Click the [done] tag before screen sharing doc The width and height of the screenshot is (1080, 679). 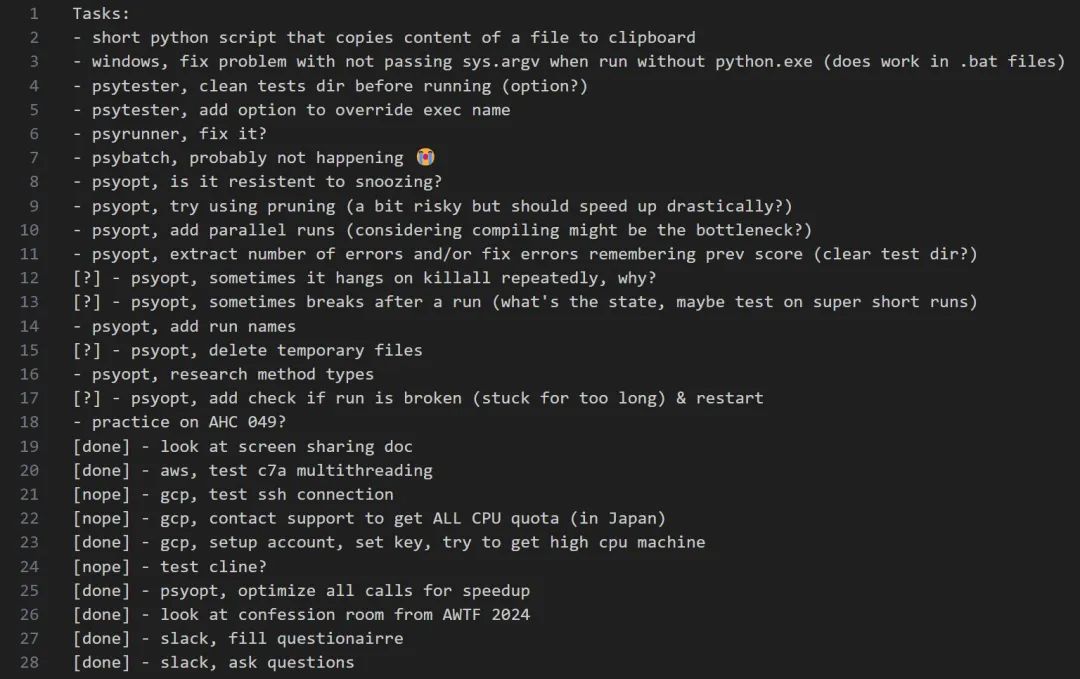coord(101,446)
